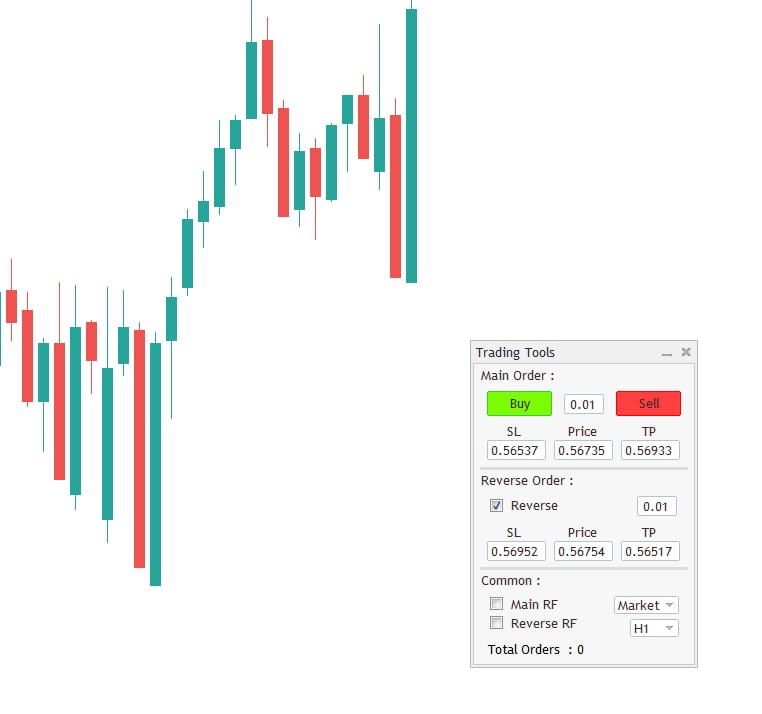762x714 pixels.
Task: Select the Reverse Order Price field
Action: coord(583,551)
